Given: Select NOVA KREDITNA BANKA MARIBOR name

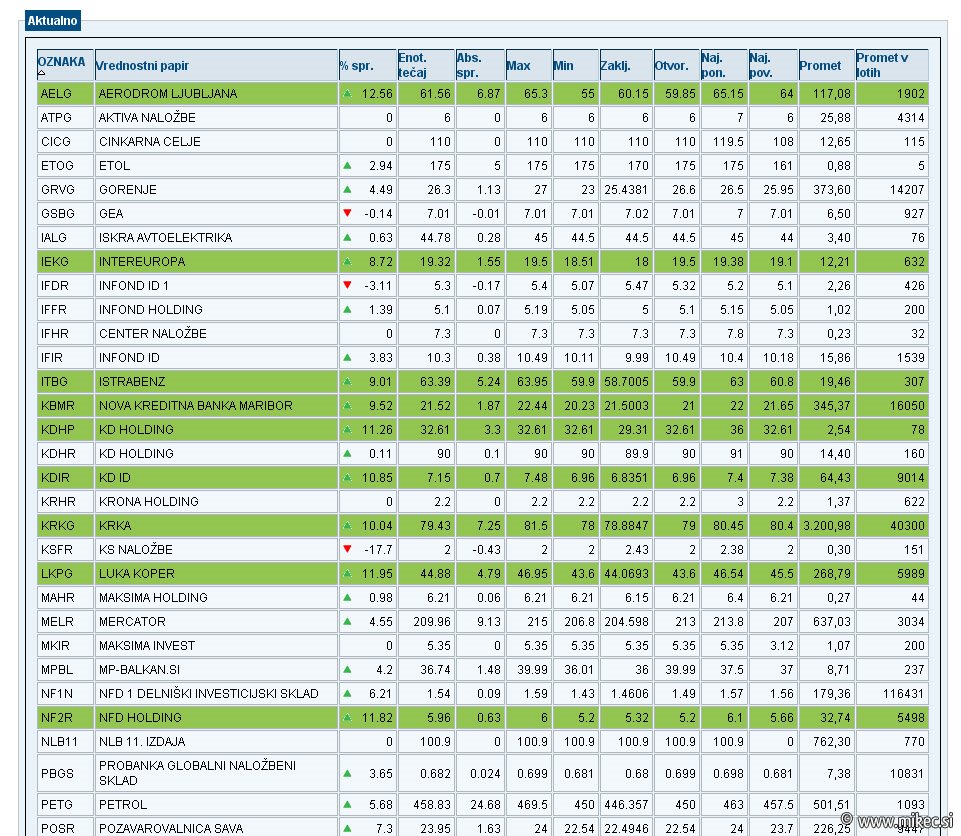Looking at the screenshot, I should tap(196, 405).
